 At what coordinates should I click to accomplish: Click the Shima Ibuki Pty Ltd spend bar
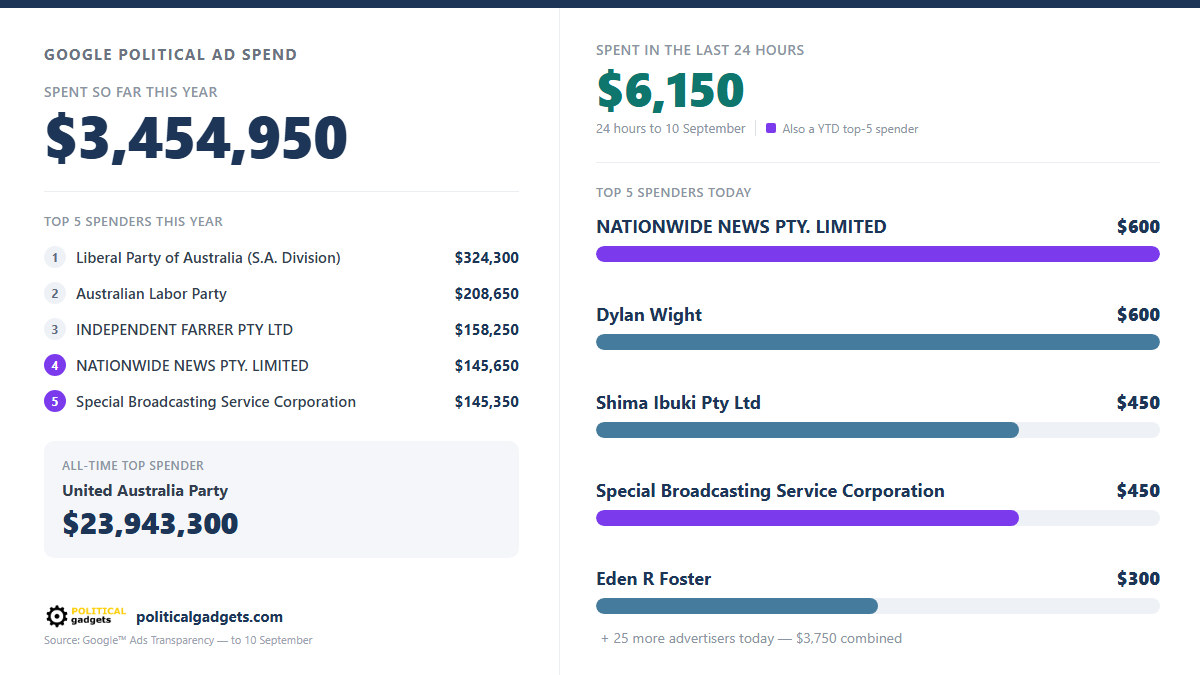tap(807, 430)
